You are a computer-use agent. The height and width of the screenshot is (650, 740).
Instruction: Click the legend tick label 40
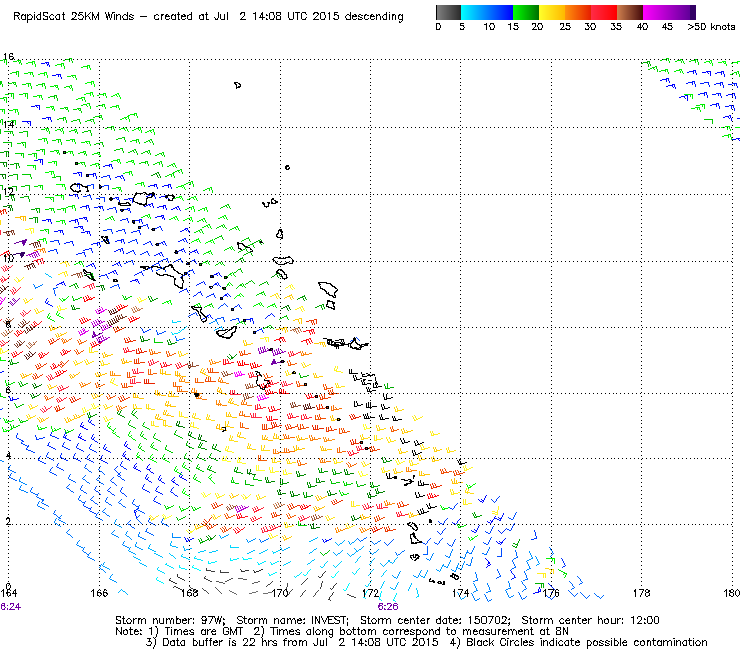coord(642,27)
